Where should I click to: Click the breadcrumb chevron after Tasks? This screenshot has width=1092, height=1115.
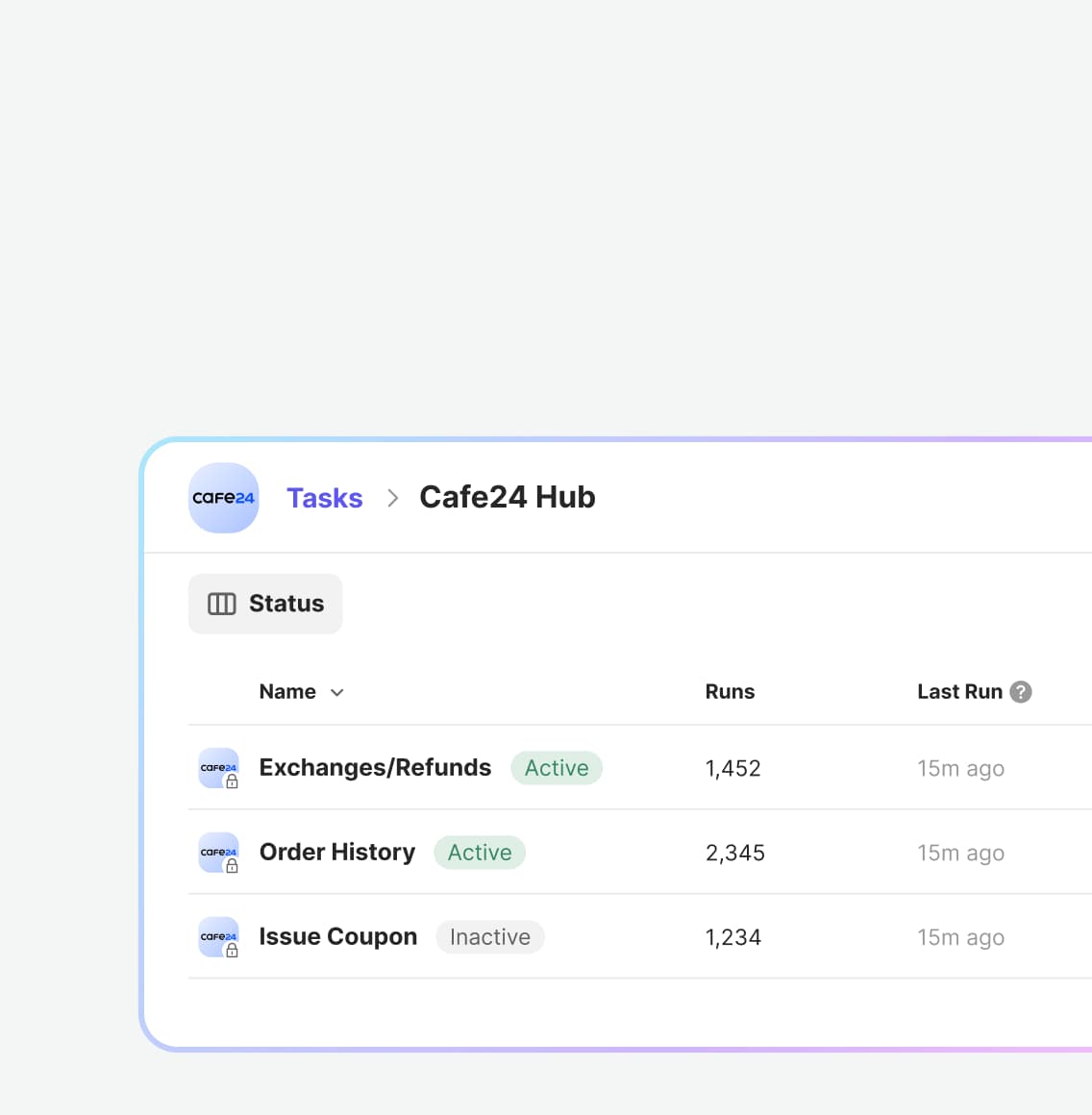pos(392,498)
